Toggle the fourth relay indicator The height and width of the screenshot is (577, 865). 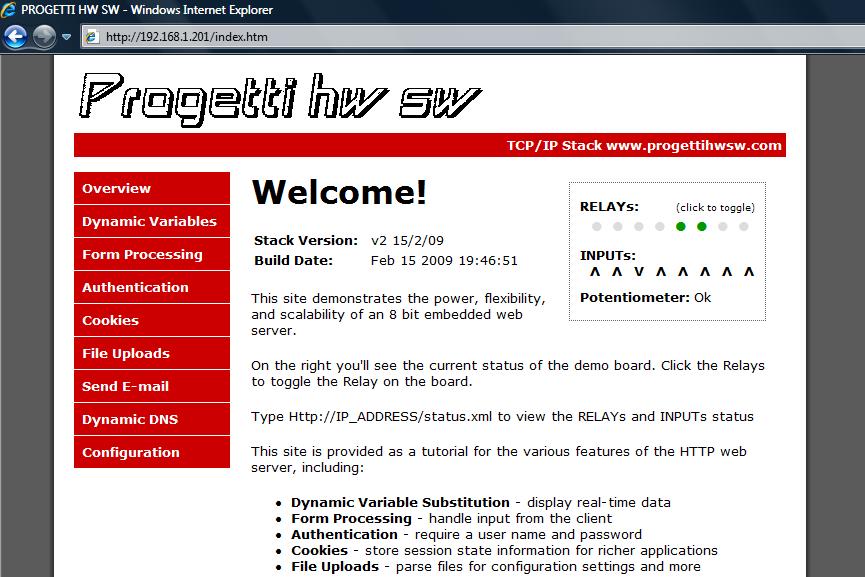click(x=659, y=226)
